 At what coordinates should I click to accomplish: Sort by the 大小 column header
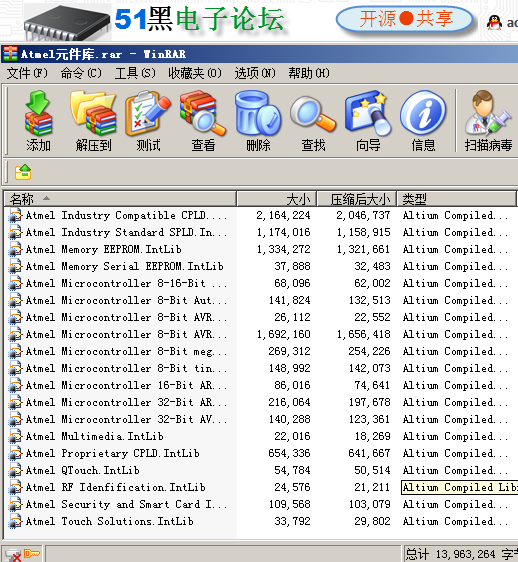point(276,199)
